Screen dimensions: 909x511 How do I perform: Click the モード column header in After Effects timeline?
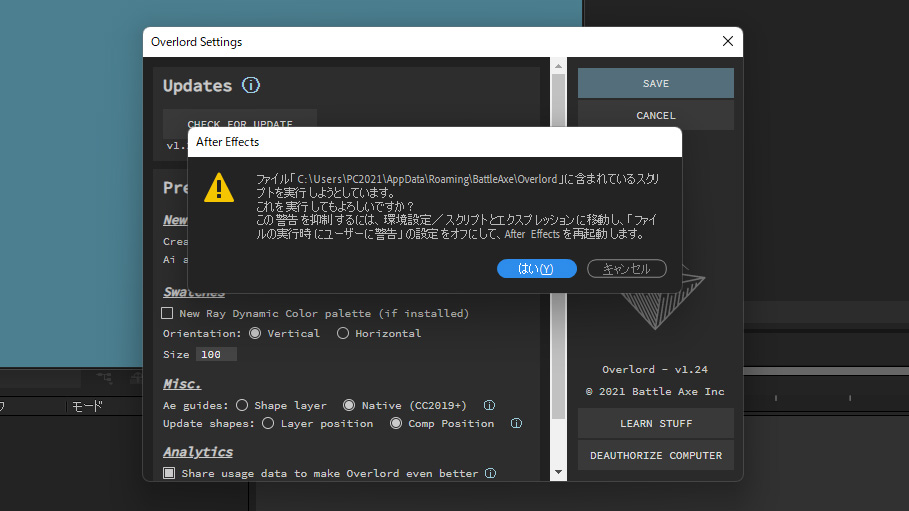point(87,406)
